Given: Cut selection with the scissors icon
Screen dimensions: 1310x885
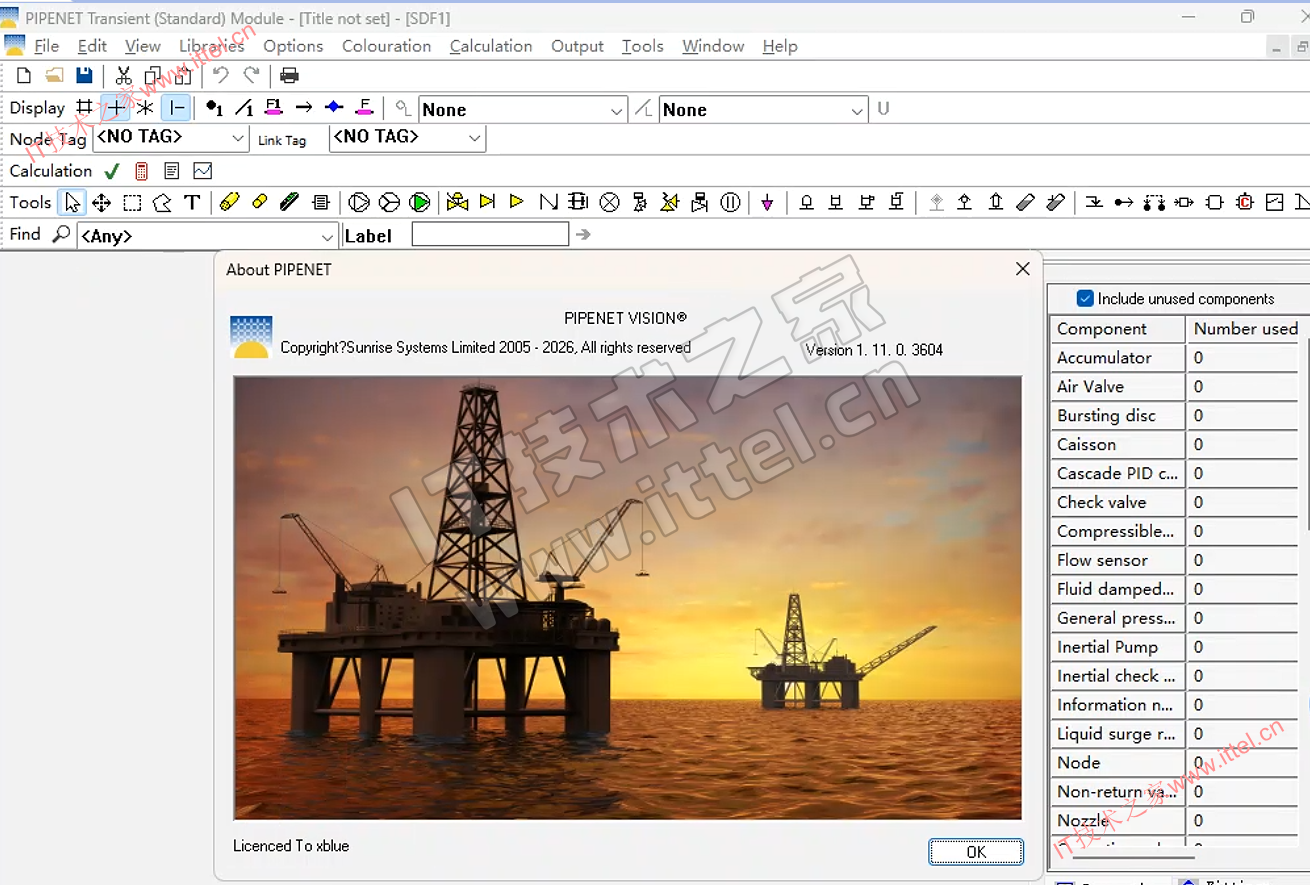Looking at the screenshot, I should (x=123, y=75).
